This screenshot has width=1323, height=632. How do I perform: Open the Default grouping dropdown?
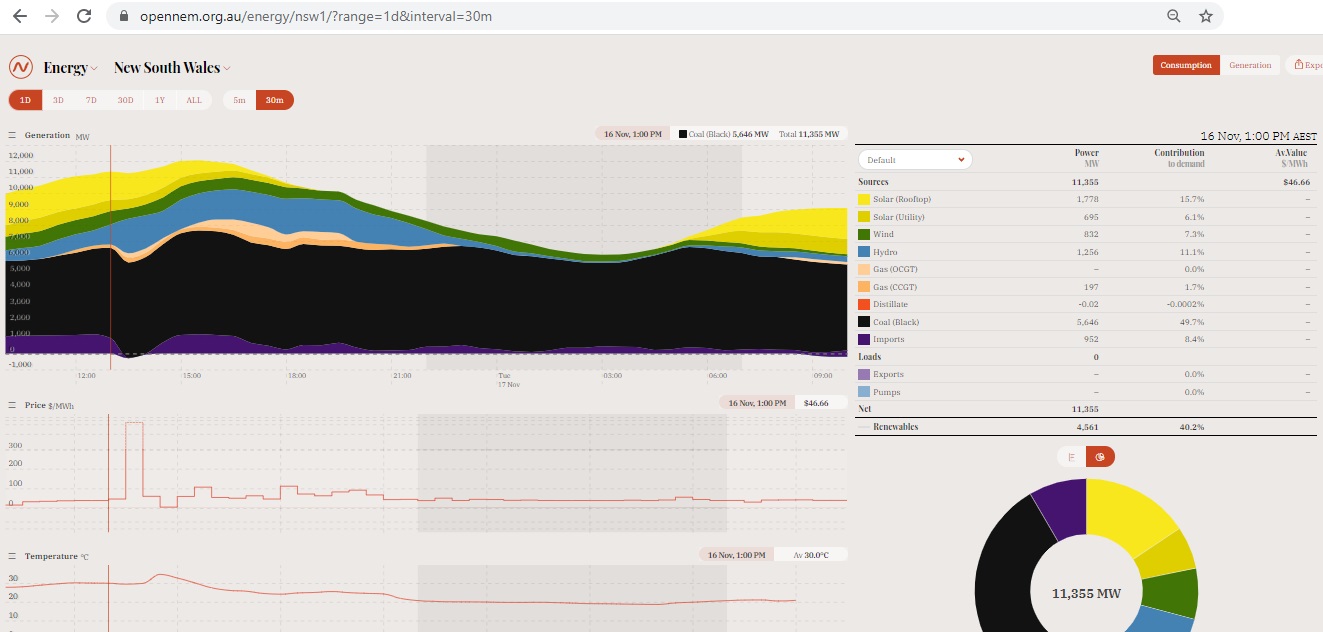pyautogui.click(x=915, y=160)
